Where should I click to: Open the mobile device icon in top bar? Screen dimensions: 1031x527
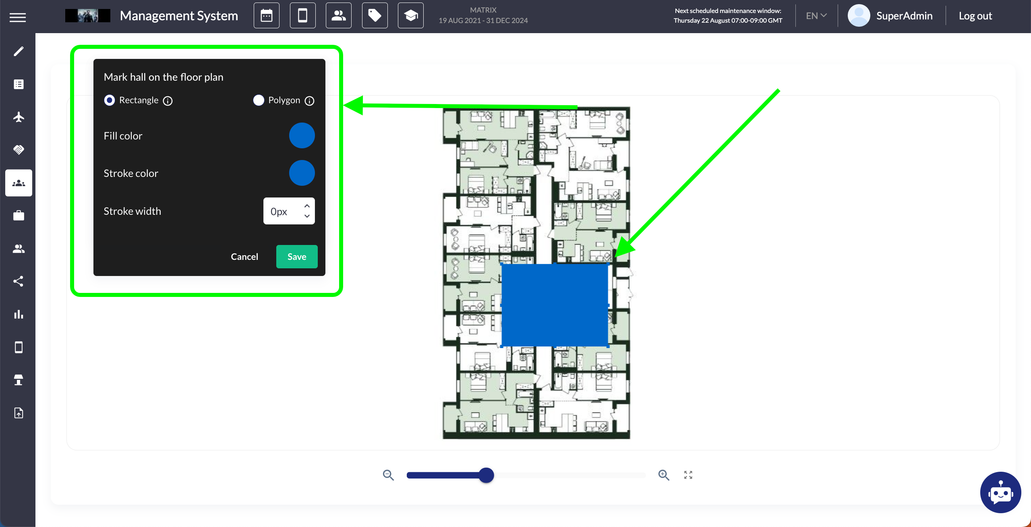[302, 16]
